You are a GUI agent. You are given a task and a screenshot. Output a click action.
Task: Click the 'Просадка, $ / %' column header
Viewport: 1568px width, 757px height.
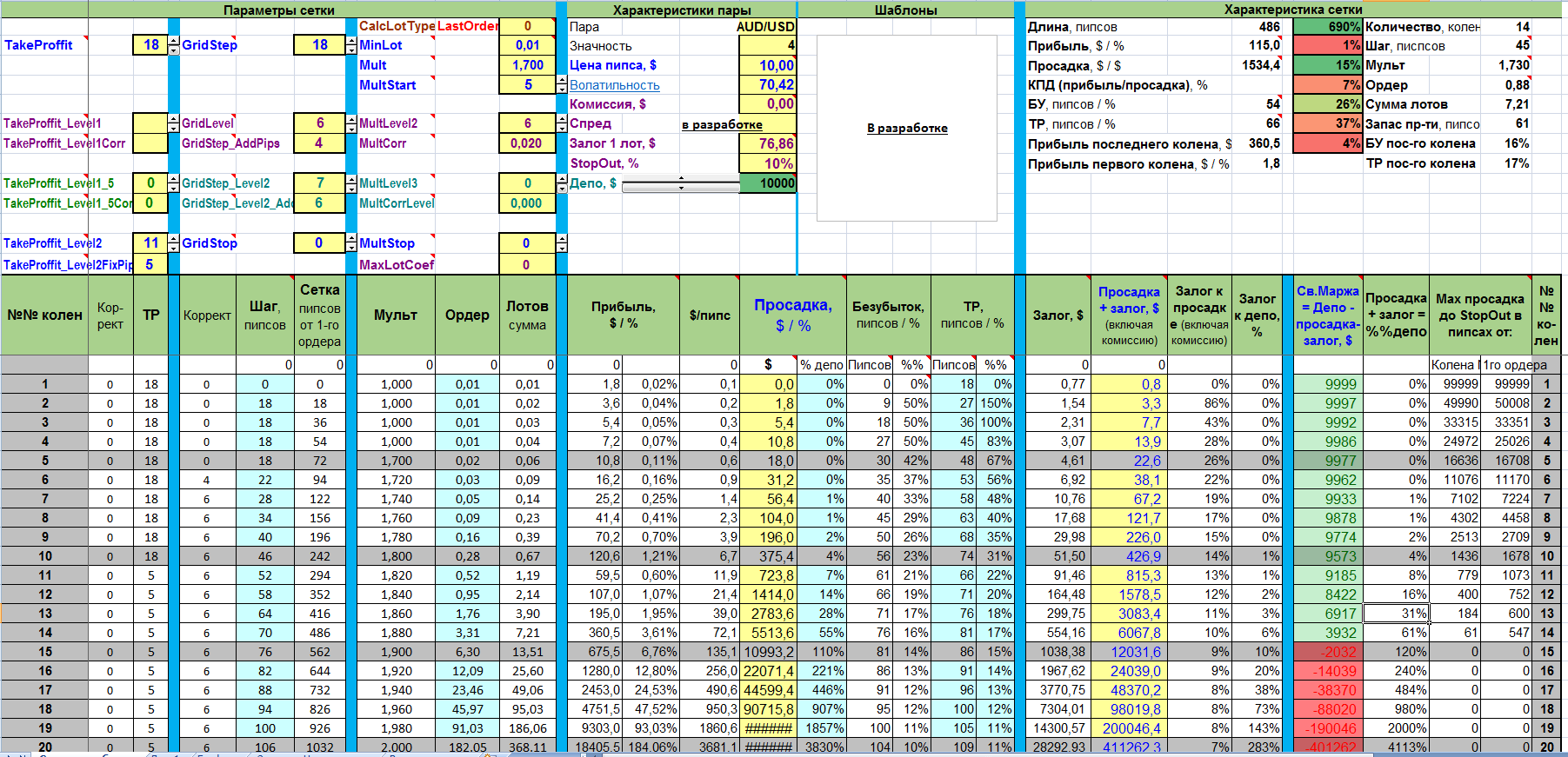pos(792,315)
